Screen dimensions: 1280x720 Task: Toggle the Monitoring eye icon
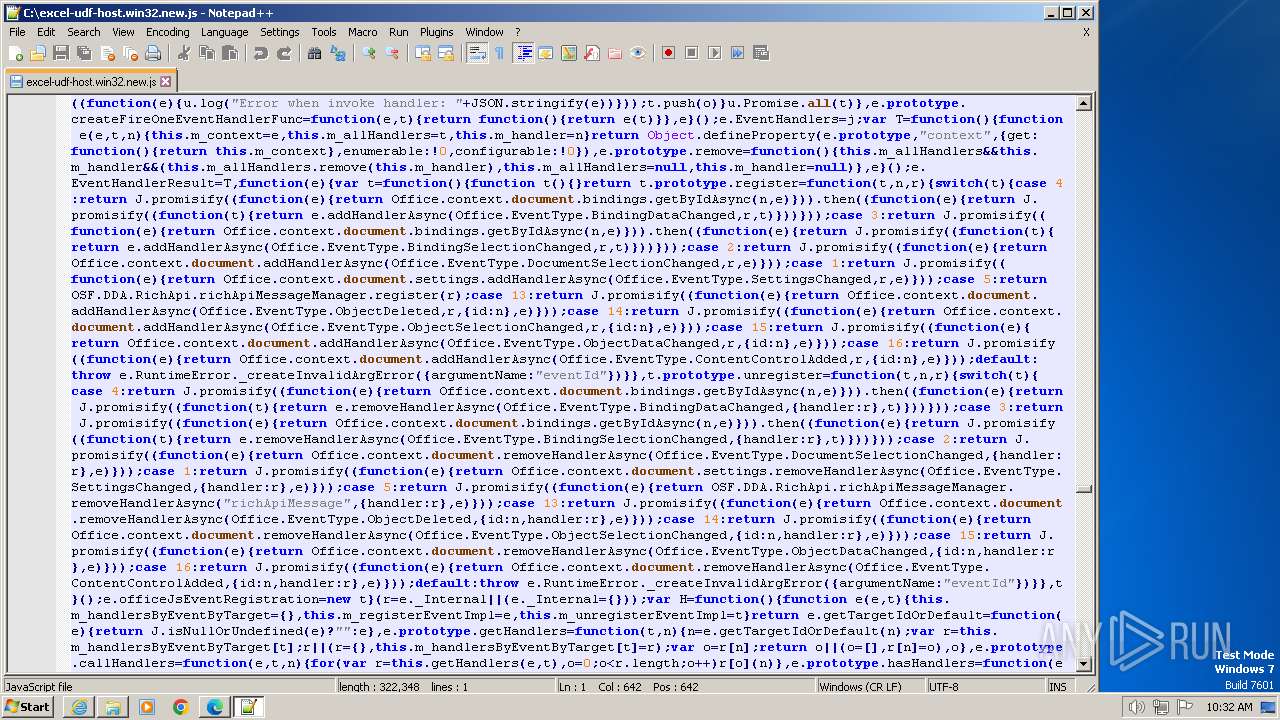tap(637, 53)
